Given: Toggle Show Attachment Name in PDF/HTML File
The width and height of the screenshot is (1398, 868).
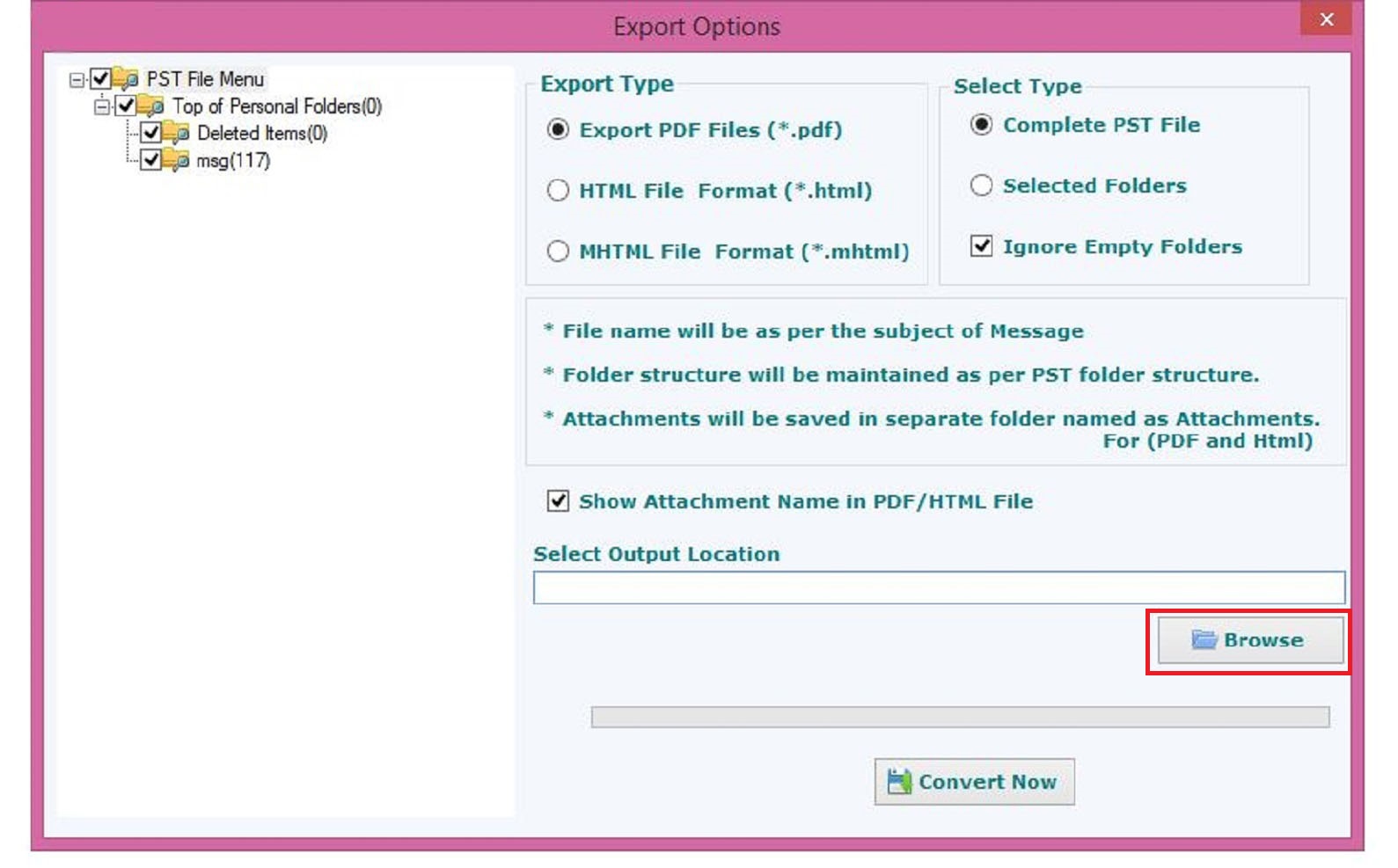Looking at the screenshot, I should 558,501.
